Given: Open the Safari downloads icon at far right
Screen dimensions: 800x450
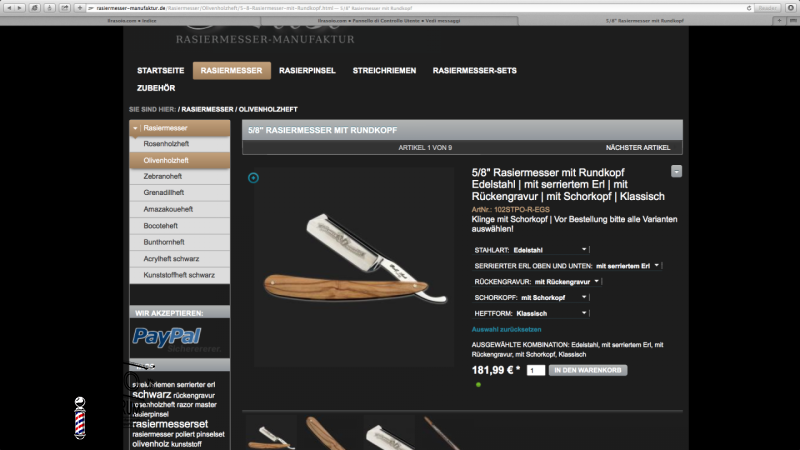Looking at the screenshot, I should tap(791, 8).
